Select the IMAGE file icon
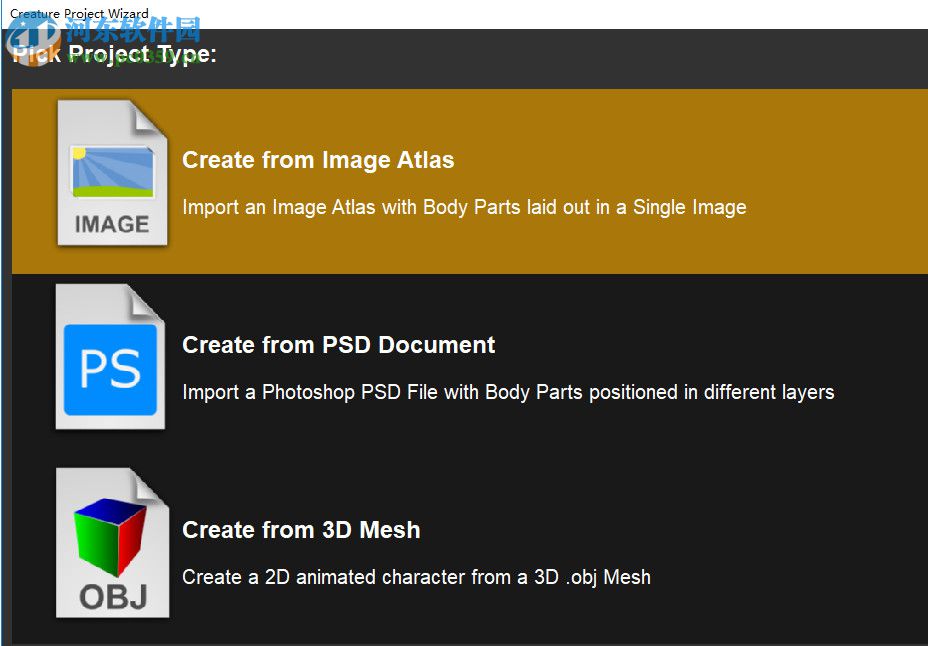 pyautogui.click(x=111, y=172)
